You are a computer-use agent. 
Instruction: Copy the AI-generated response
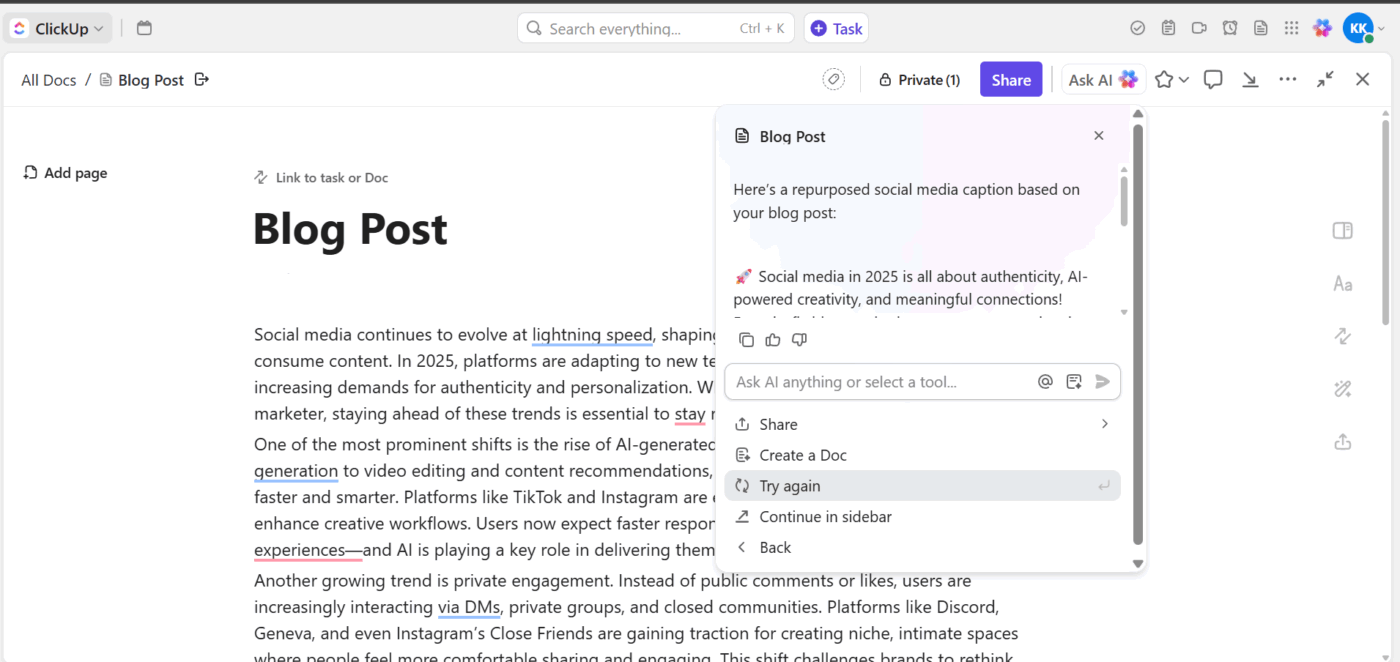pyautogui.click(x=746, y=340)
